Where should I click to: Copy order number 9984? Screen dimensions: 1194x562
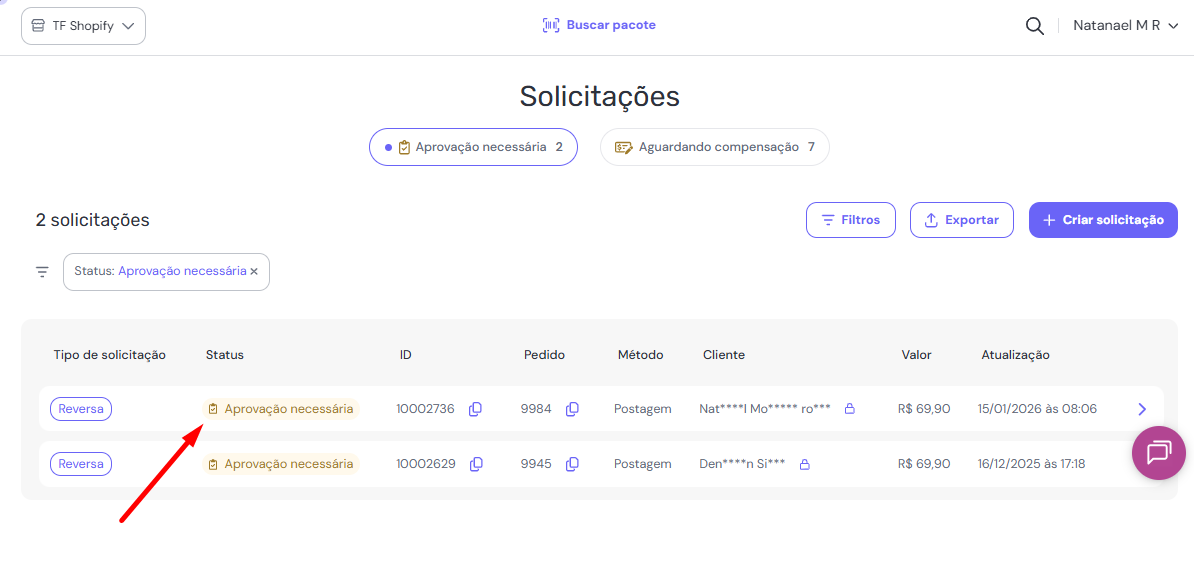[572, 409]
